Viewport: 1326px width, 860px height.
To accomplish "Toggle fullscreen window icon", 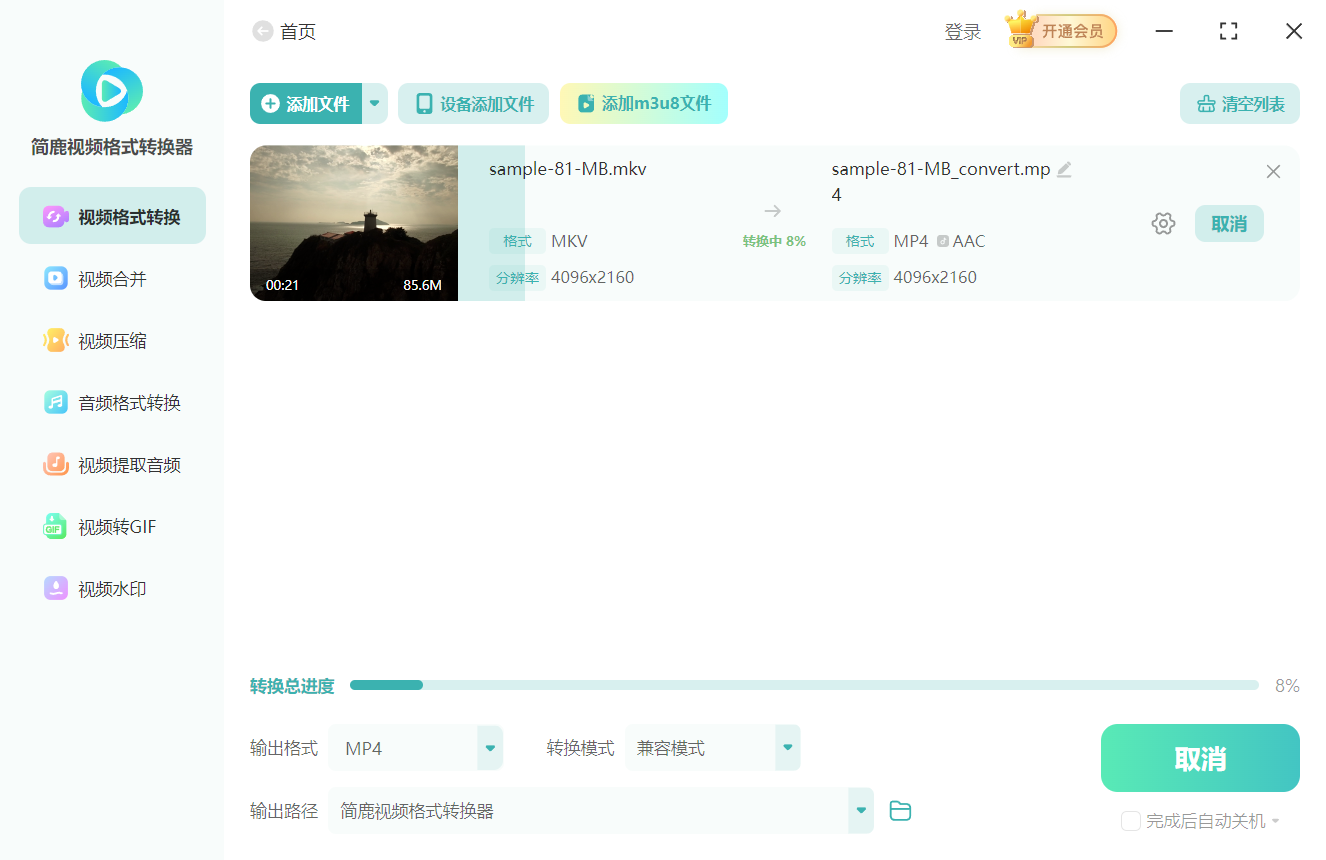I will (1229, 31).
